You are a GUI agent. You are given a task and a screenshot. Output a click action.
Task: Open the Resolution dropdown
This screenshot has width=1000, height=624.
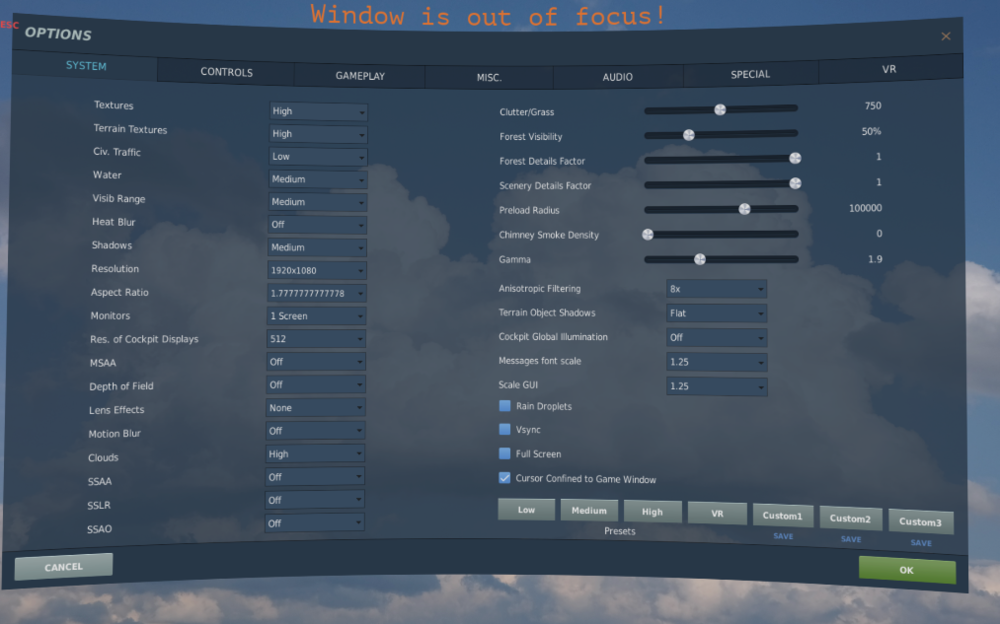click(x=316, y=270)
